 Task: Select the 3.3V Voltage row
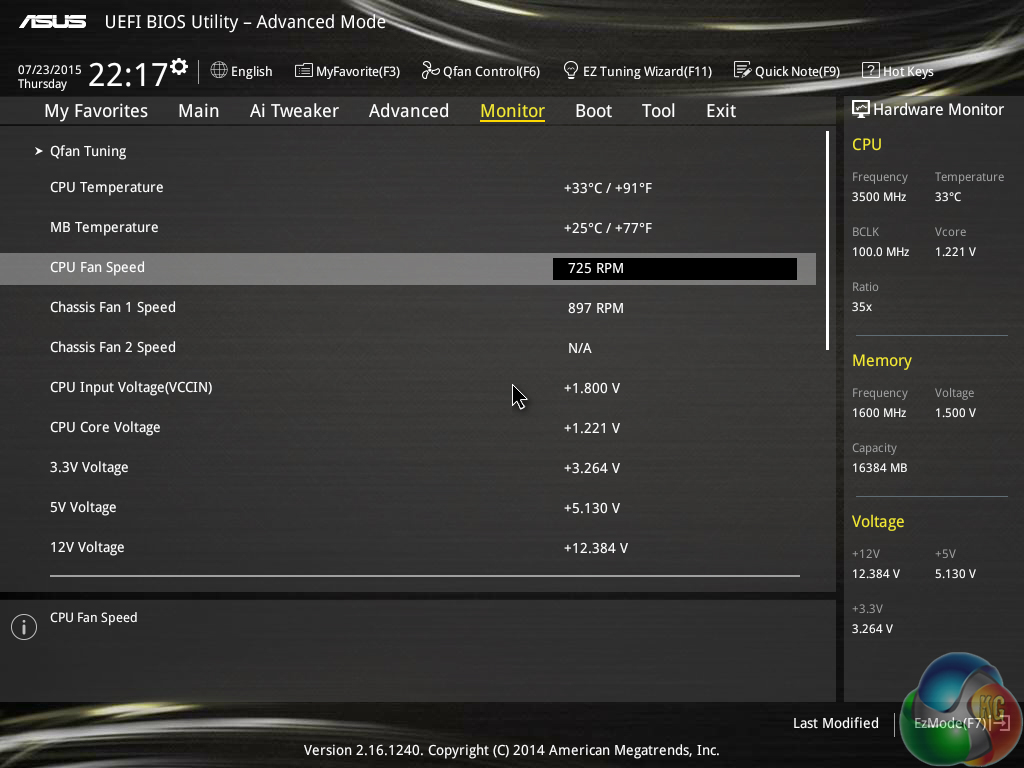[408, 468]
